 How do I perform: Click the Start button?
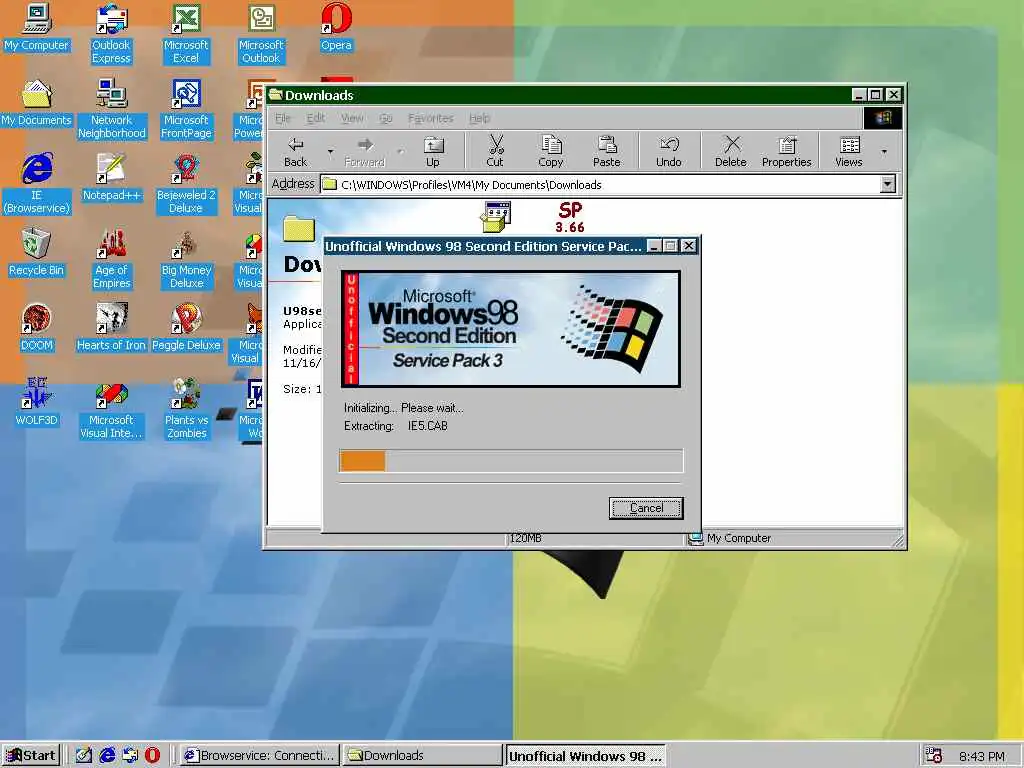(x=31, y=756)
